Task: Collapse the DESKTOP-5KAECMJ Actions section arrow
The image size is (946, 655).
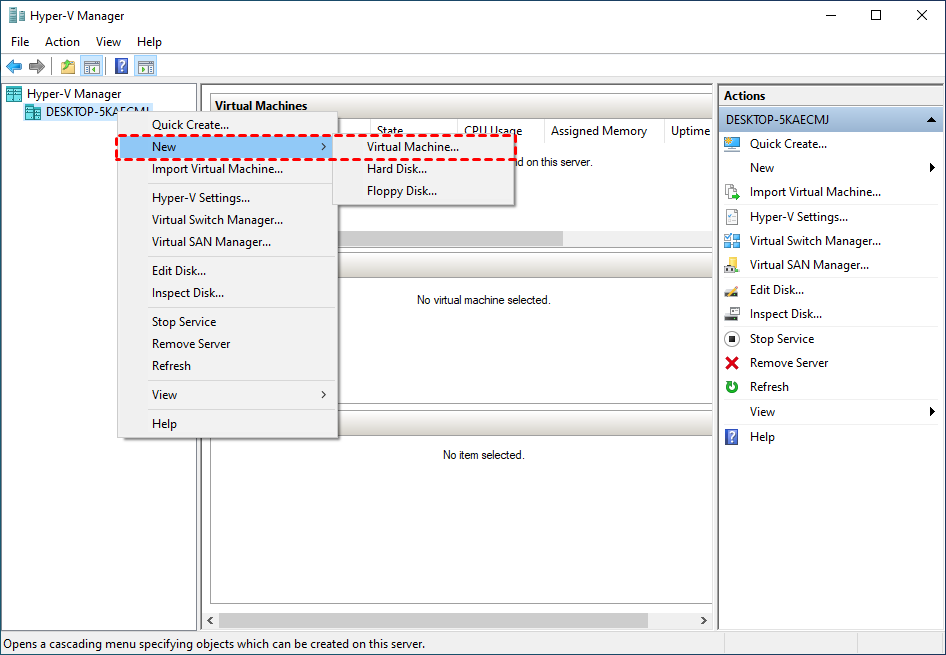Action: [x=932, y=120]
